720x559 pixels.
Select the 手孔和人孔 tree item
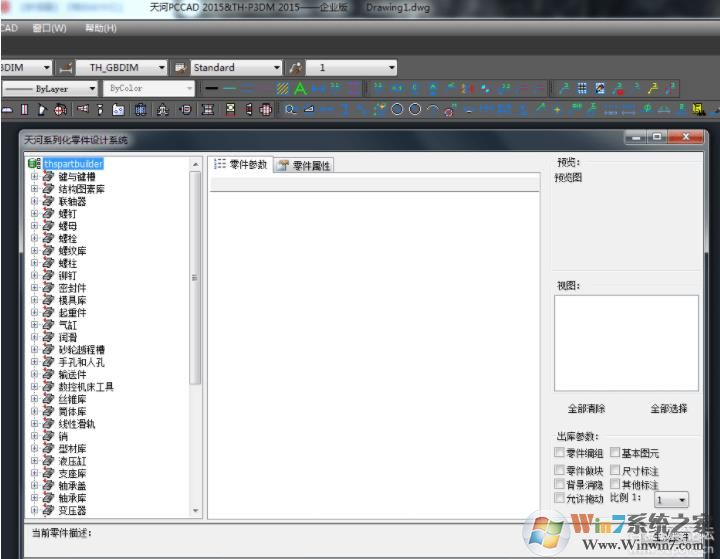tap(81, 362)
